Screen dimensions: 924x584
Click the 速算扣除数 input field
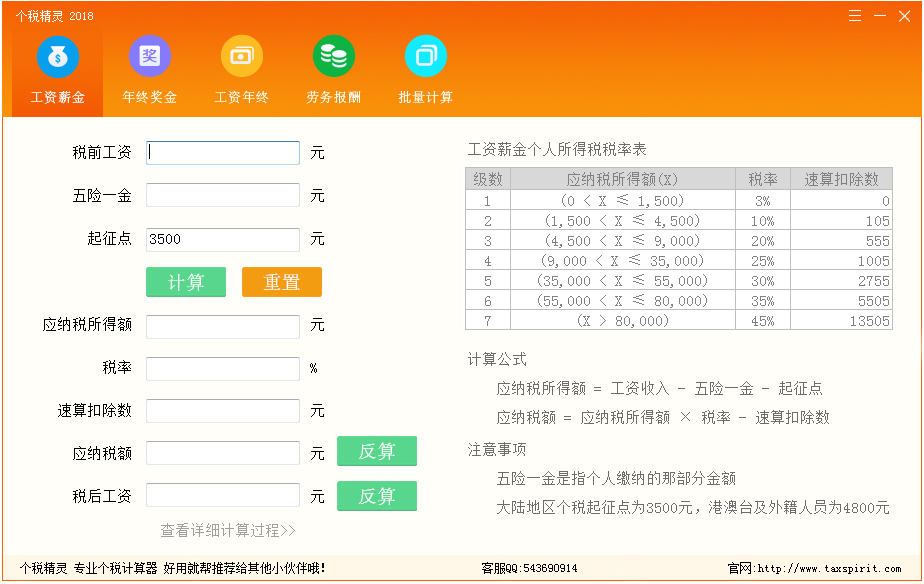pyautogui.click(x=222, y=410)
